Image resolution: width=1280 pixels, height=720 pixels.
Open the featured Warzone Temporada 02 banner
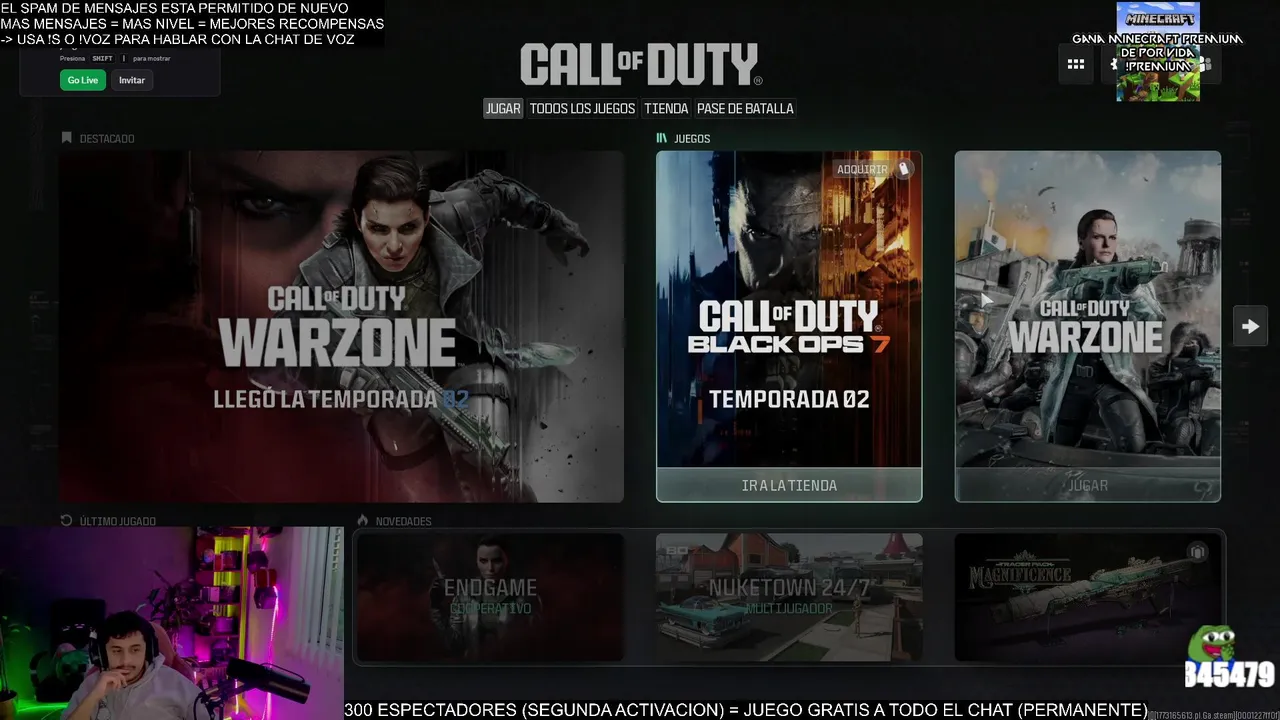[341, 326]
